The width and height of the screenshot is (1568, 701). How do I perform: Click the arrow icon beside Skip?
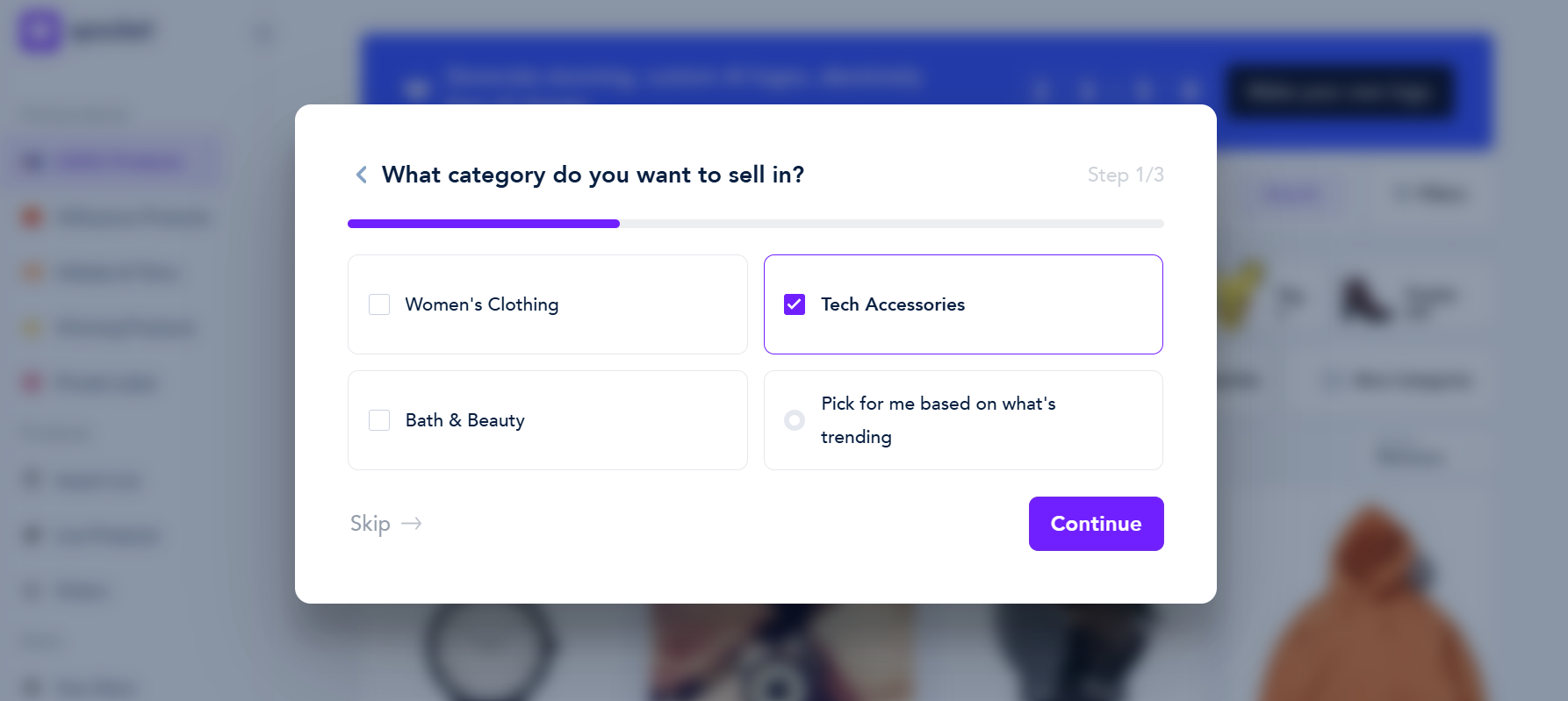tap(412, 524)
